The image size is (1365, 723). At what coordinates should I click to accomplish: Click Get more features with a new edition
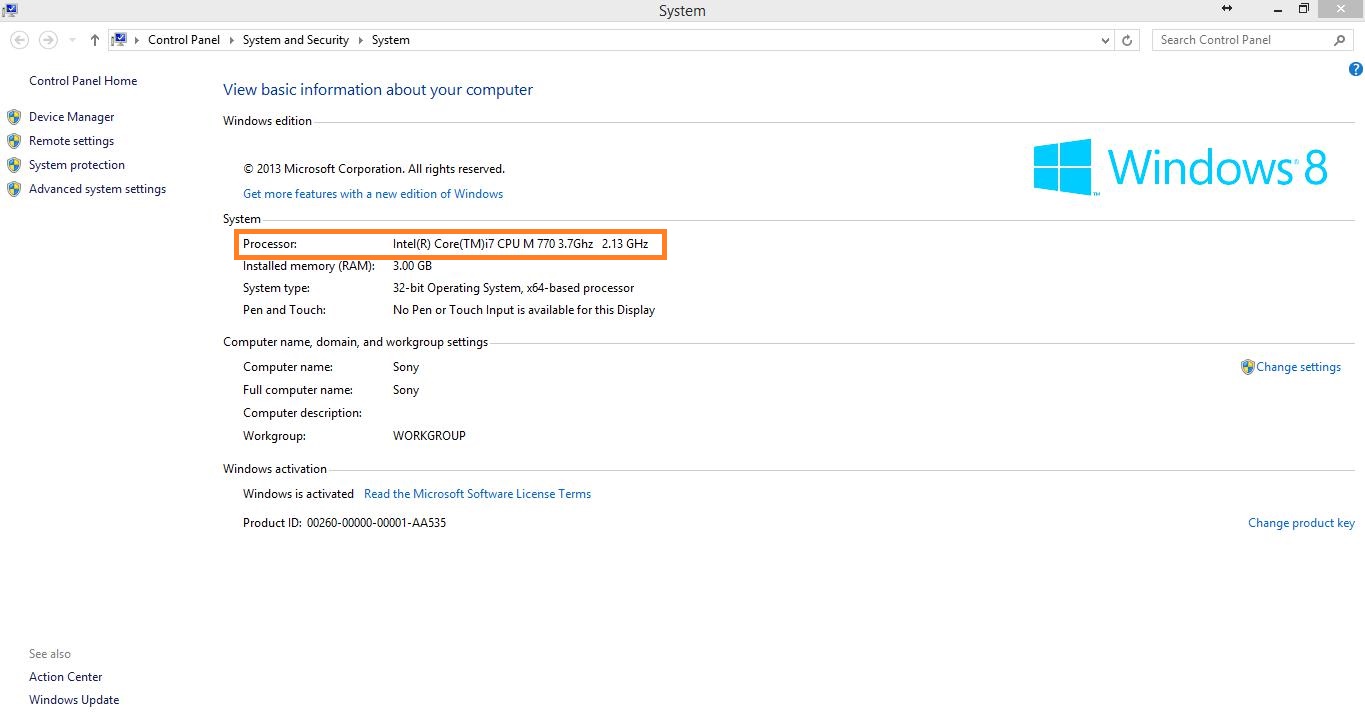(372, 193)
